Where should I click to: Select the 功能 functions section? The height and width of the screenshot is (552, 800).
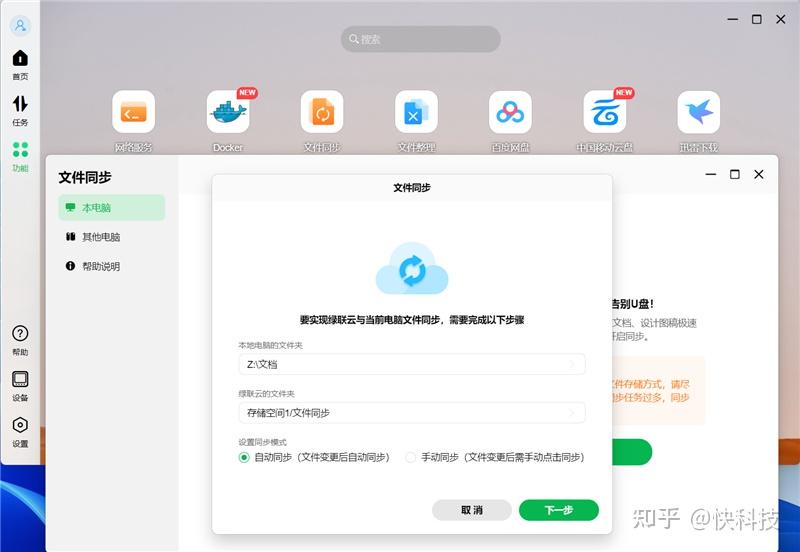(x=20, y=157)
